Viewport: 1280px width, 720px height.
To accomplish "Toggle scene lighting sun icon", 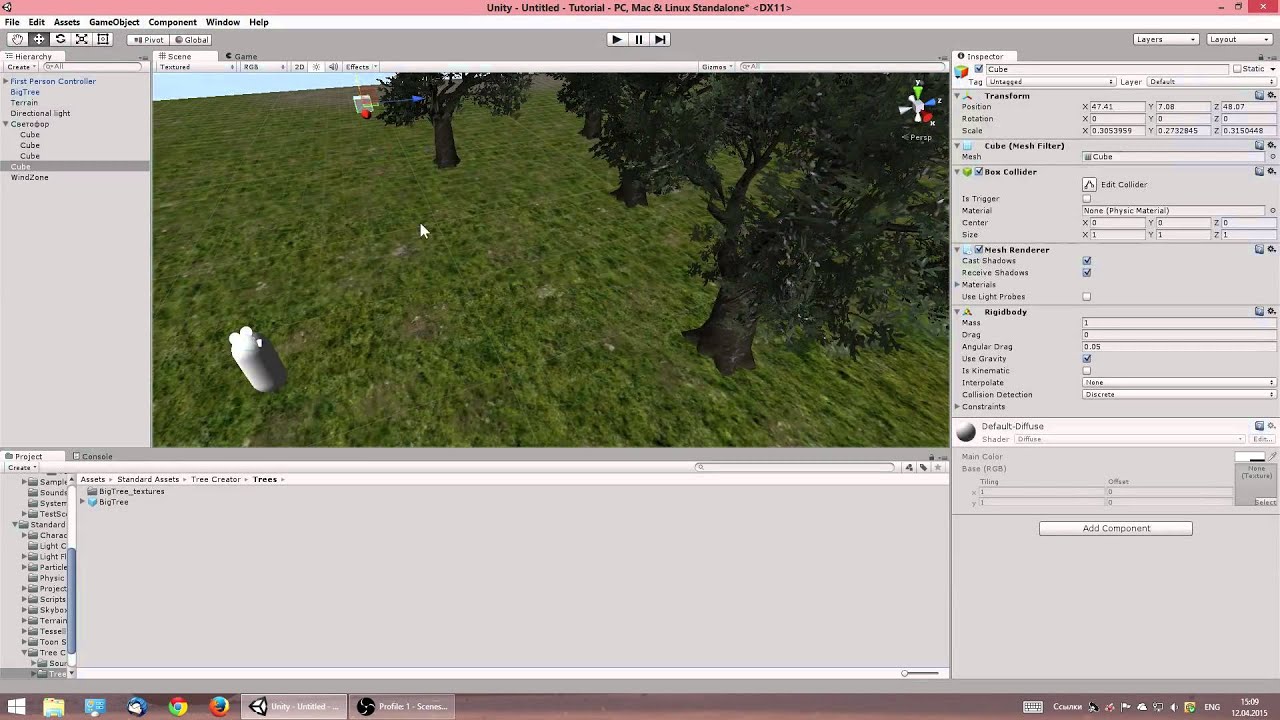I will pos(316,67).
